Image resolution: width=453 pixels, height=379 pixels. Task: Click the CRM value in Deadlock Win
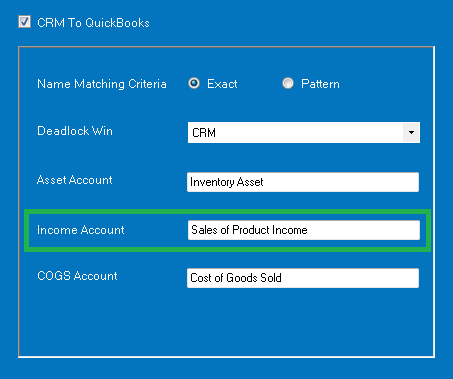tap(204, 133)
